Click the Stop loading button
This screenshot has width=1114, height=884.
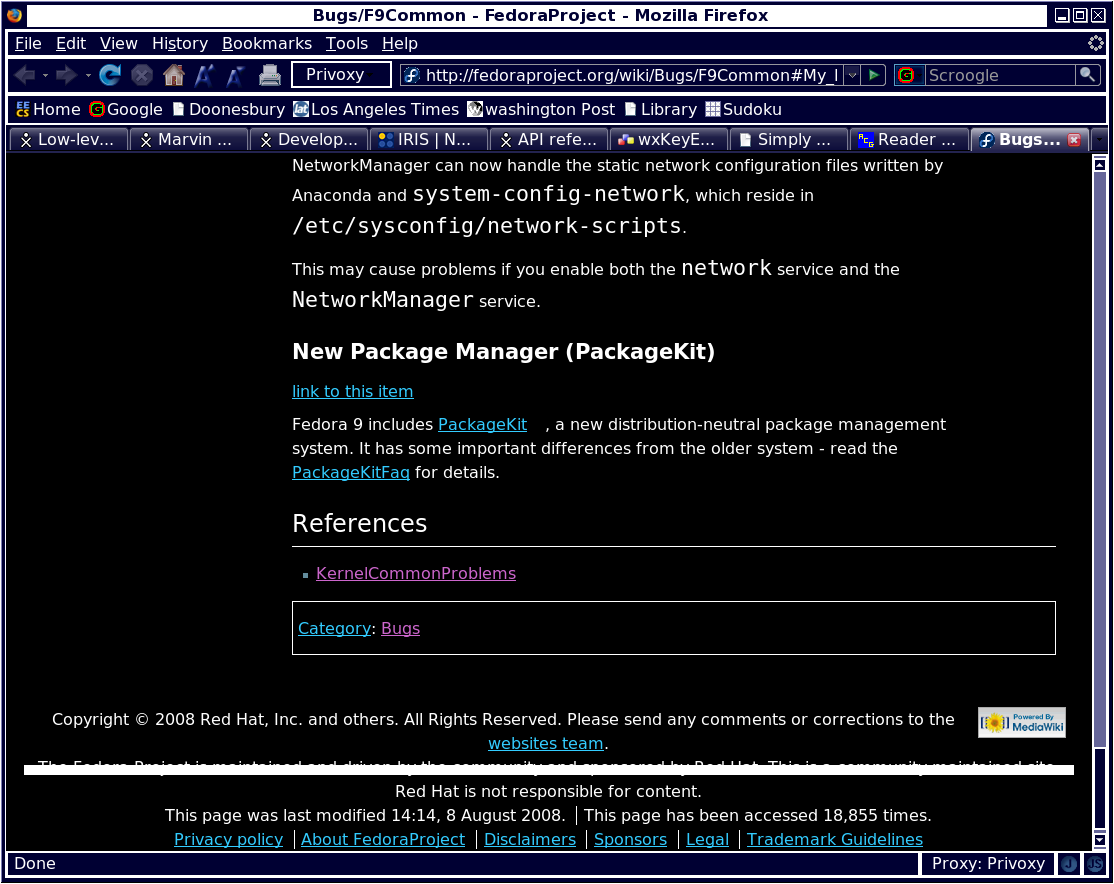pyautogui.click(x=142, y=75)
